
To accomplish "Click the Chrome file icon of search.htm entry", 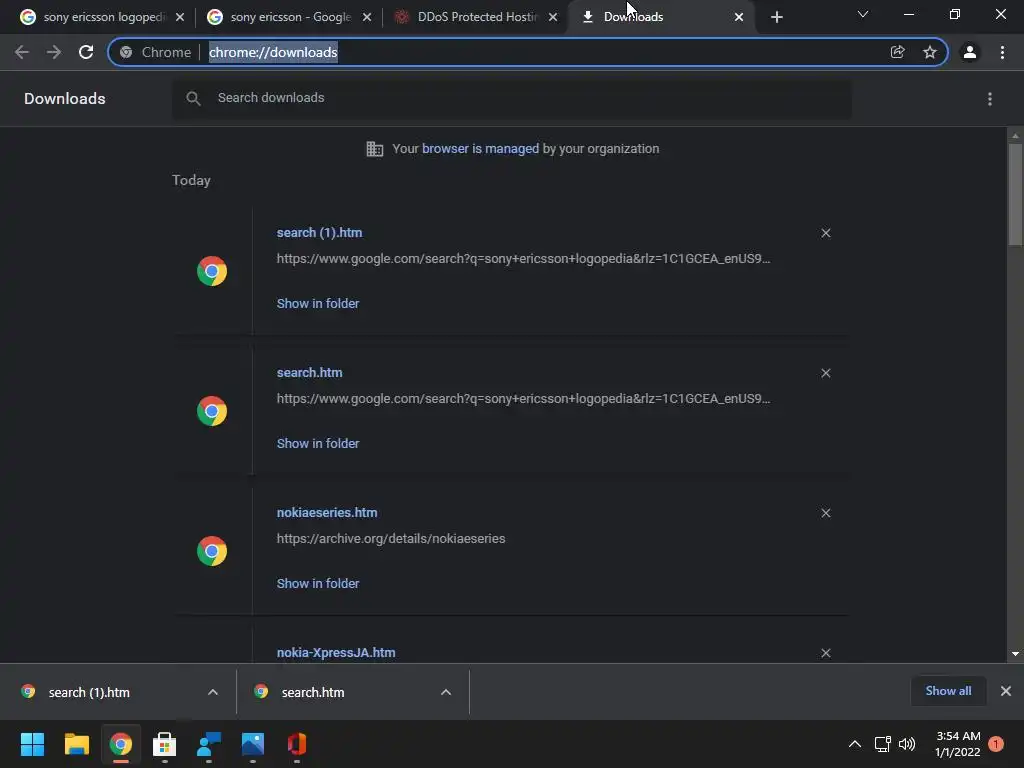I will click(x=212, y=411).
